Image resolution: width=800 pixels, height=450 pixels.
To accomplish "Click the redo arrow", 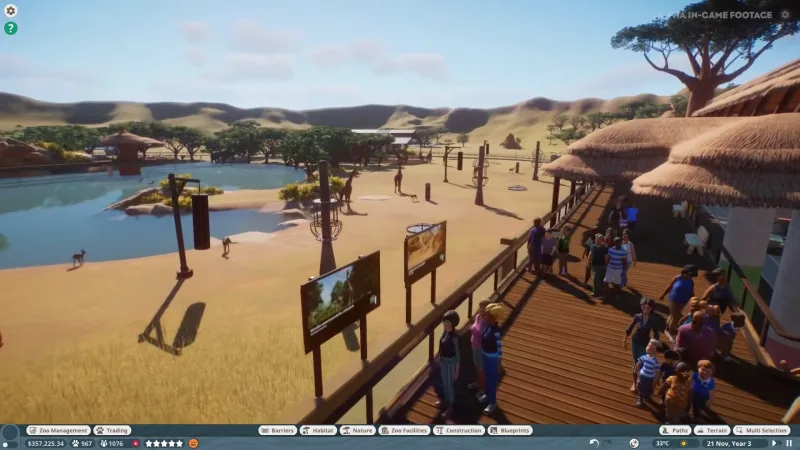I will click(608, 443).
